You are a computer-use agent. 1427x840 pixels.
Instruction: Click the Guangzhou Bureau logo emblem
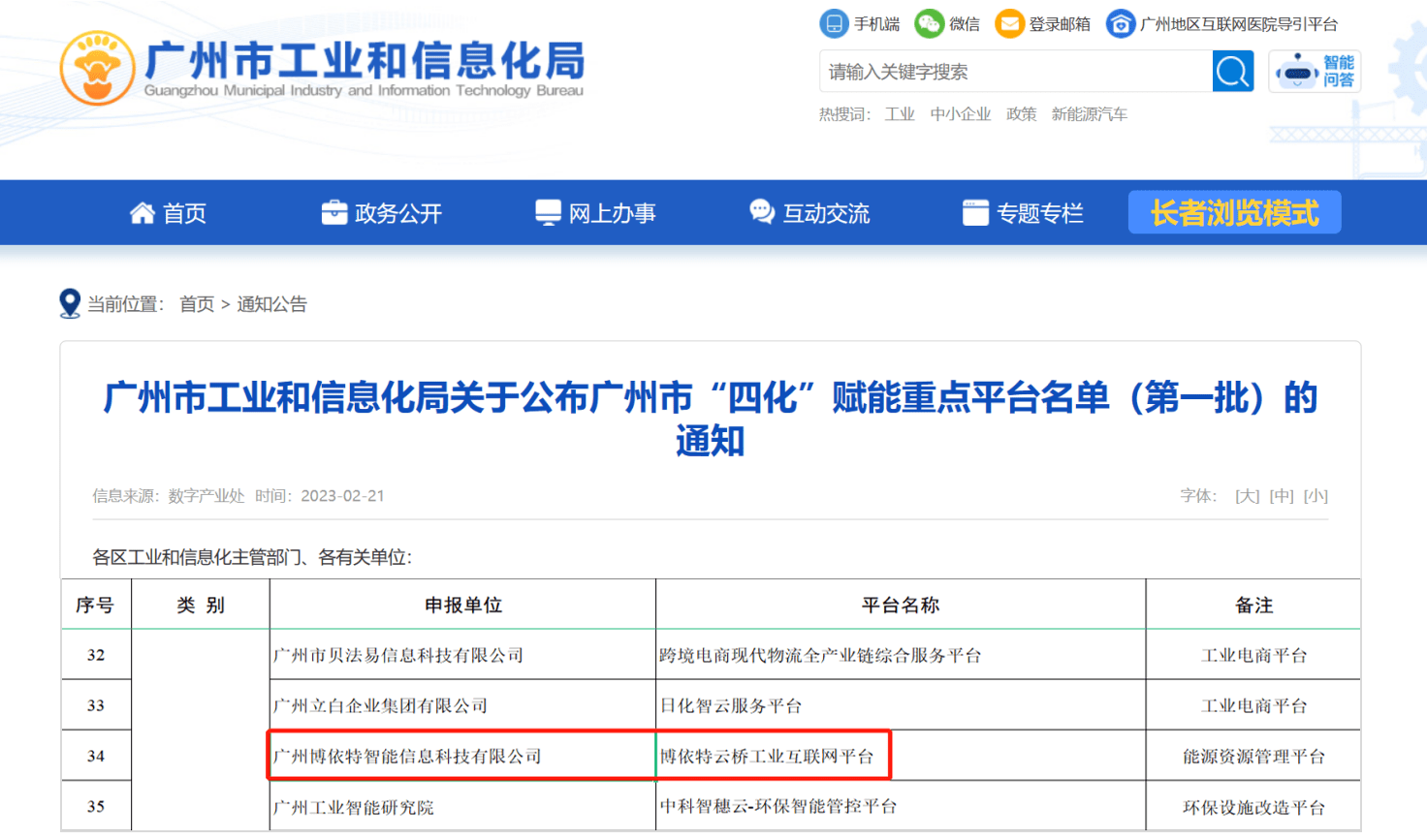coord(97,68)
